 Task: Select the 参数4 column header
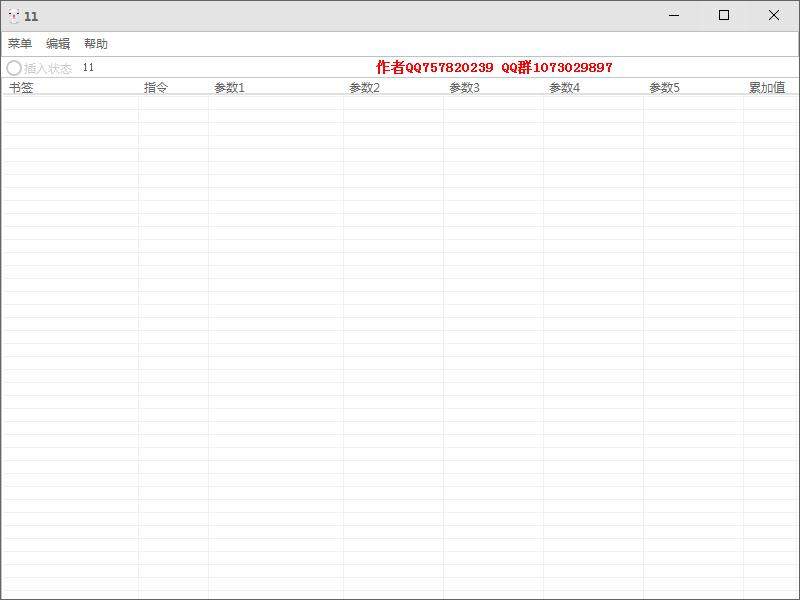tap(594, 88)
